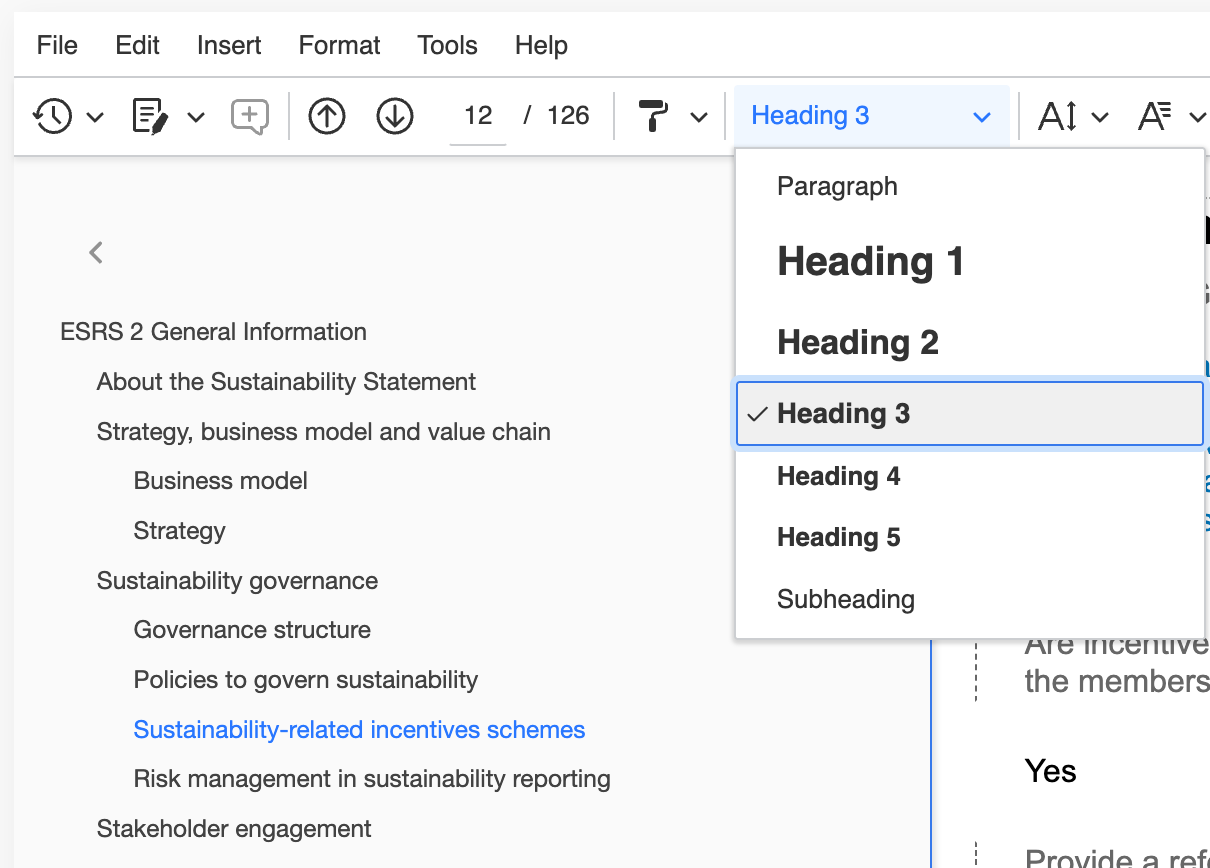1210x868 pixels.
Task: Open the Format menu
Action: pos(339,45)
